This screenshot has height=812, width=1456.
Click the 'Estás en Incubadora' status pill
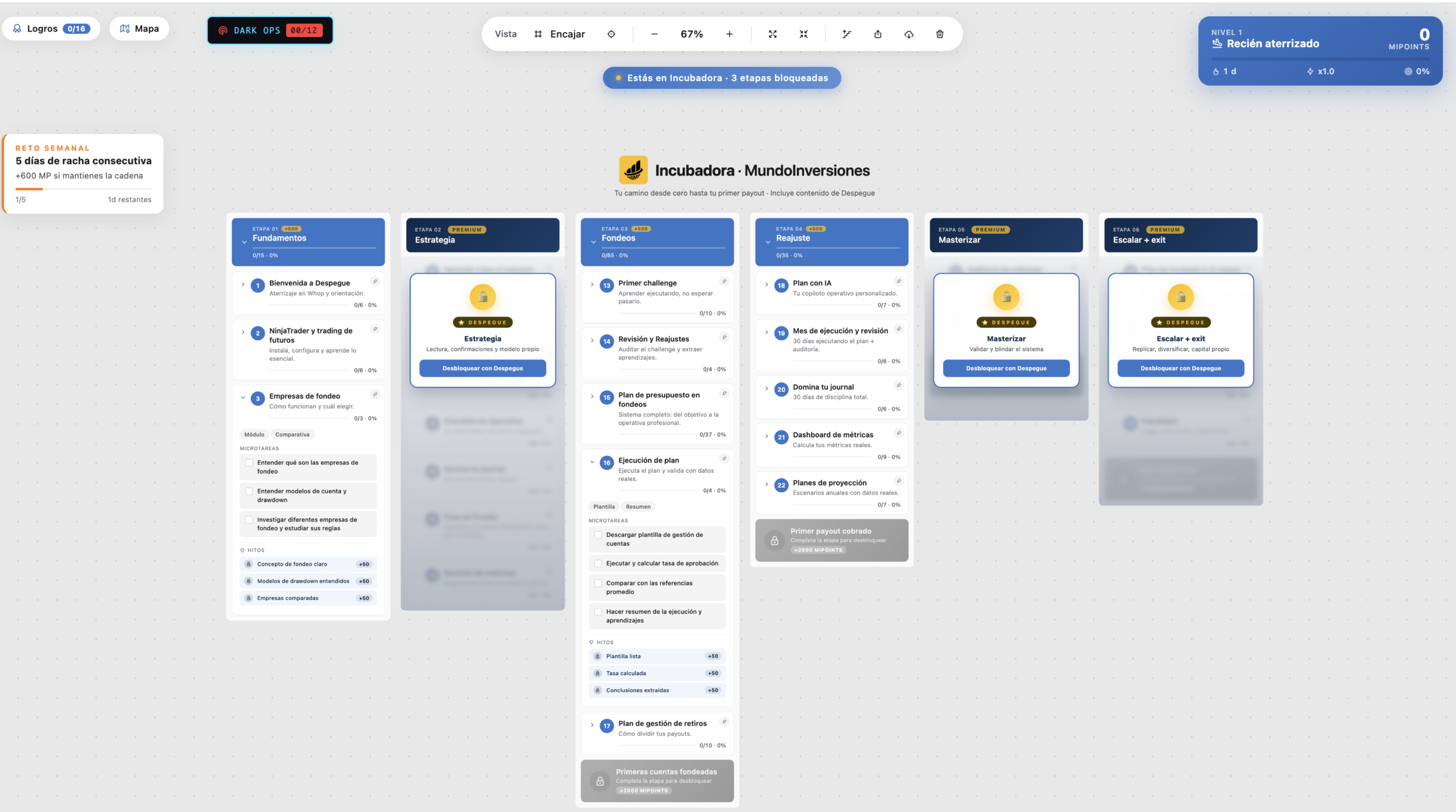[x=722, y=78]
